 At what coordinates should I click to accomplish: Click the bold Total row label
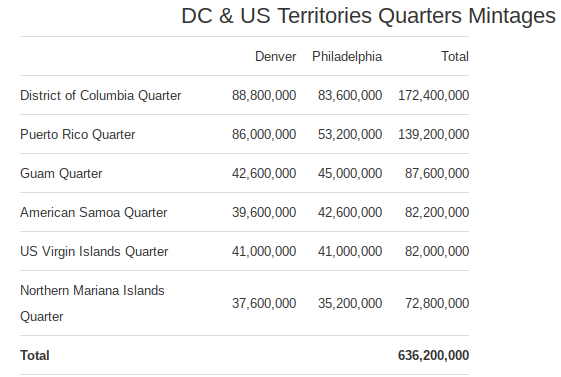tap(35, 356)
